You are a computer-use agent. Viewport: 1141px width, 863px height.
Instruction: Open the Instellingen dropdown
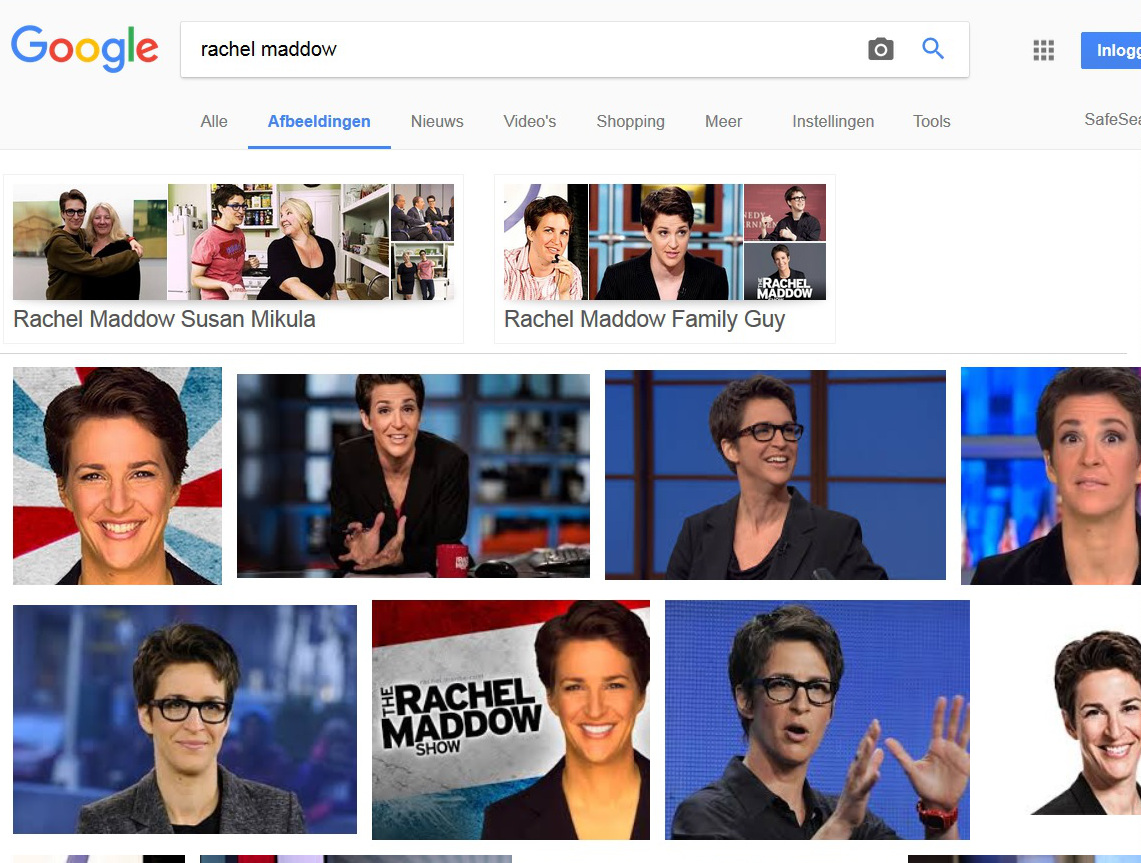(833, 122)
